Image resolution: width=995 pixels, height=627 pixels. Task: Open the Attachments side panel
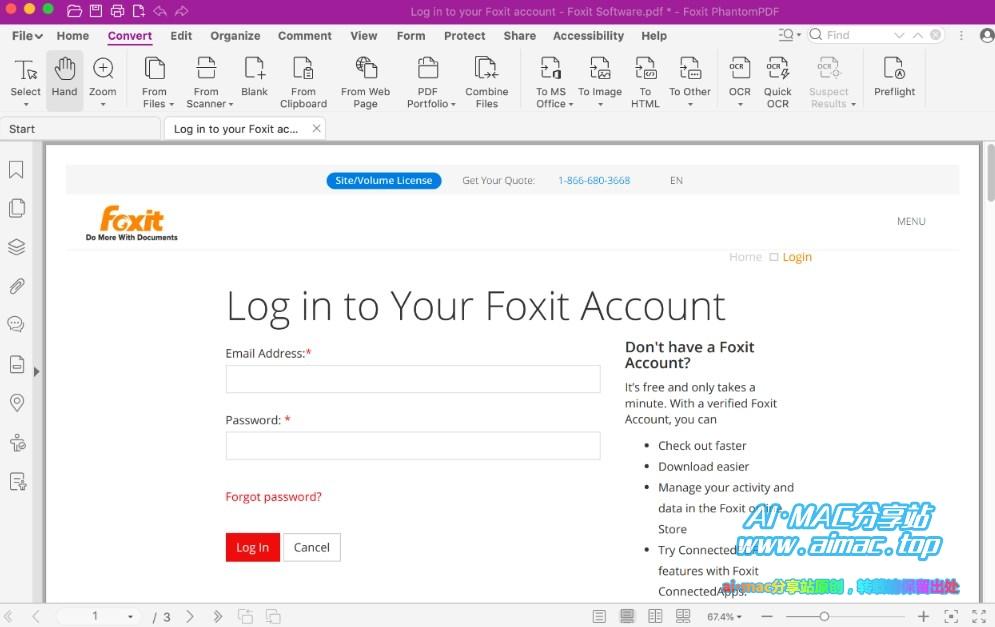16,286
